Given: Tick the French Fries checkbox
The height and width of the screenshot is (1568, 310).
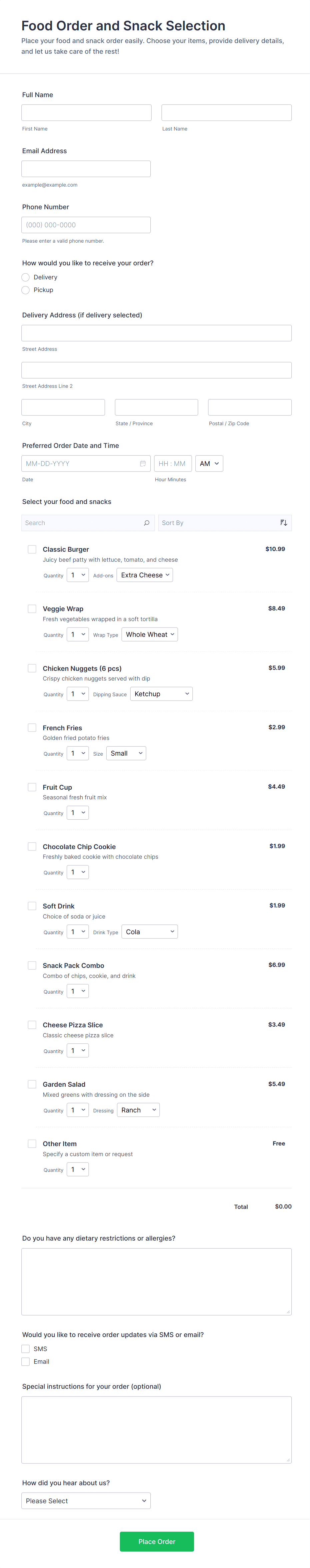Looking at the screenshot, I should tap(32, 727).
